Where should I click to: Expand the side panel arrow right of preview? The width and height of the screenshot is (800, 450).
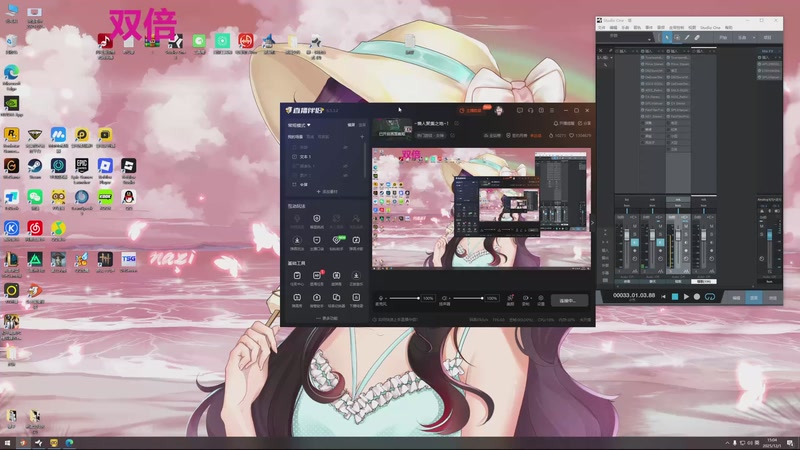click(592, 222)
